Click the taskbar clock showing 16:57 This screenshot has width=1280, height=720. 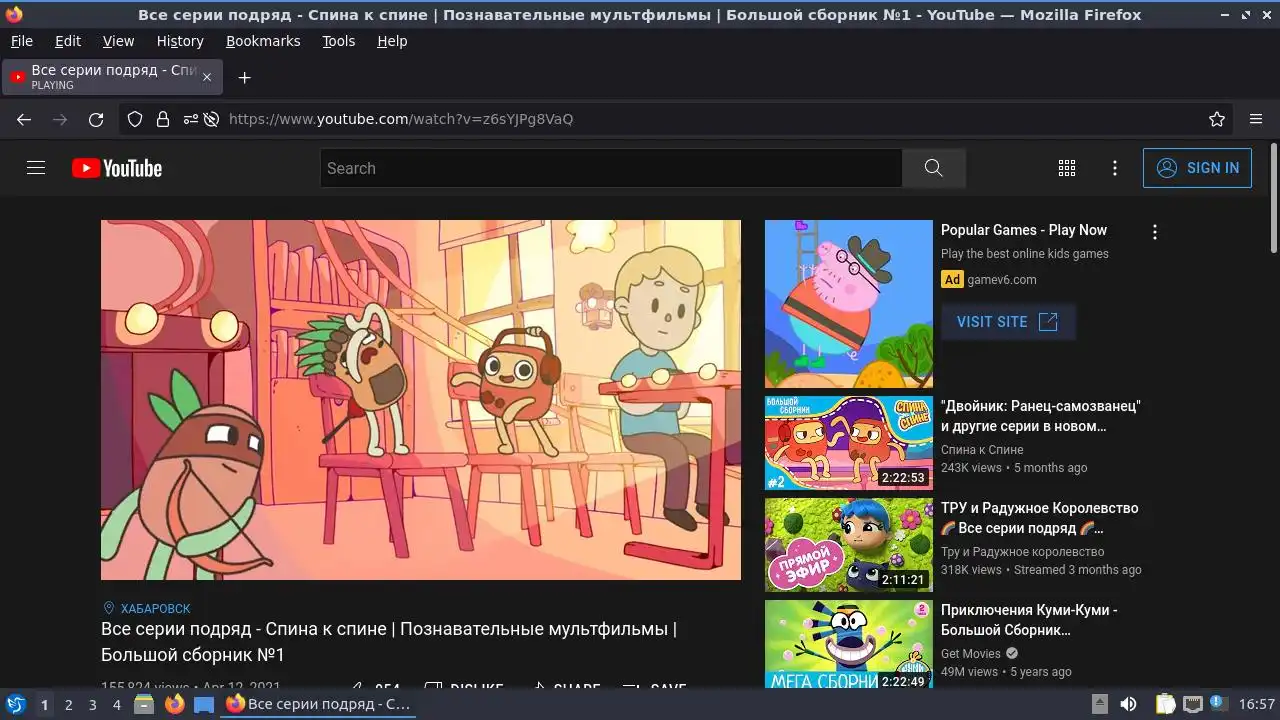1257,704
